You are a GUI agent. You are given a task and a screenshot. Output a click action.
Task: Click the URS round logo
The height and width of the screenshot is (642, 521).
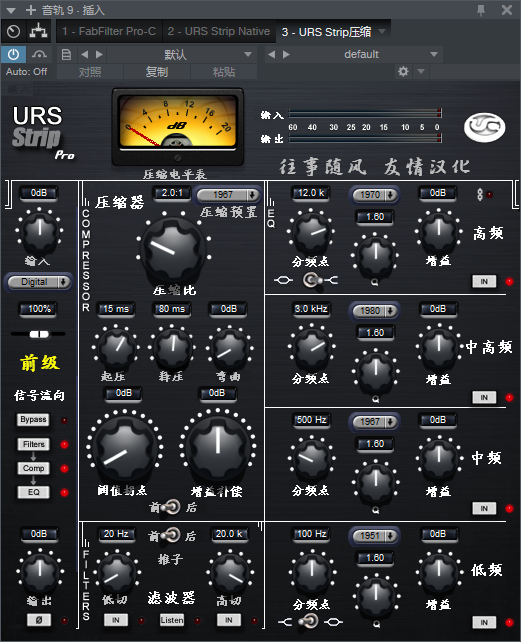point(485,127)
